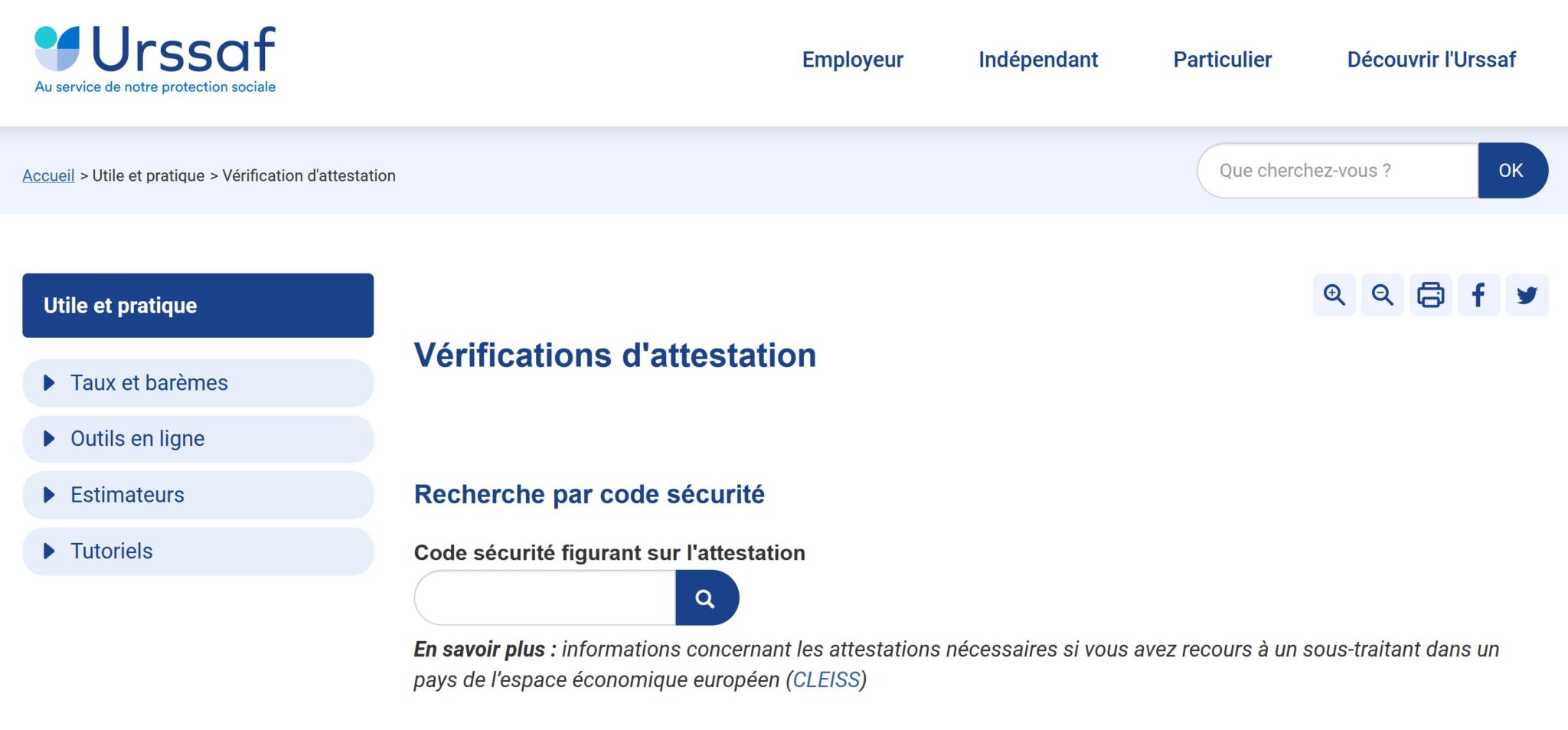Open the Indépendant menu
The height and width of the screenshot is (730, 1568).
click(x=1038, y=60)
